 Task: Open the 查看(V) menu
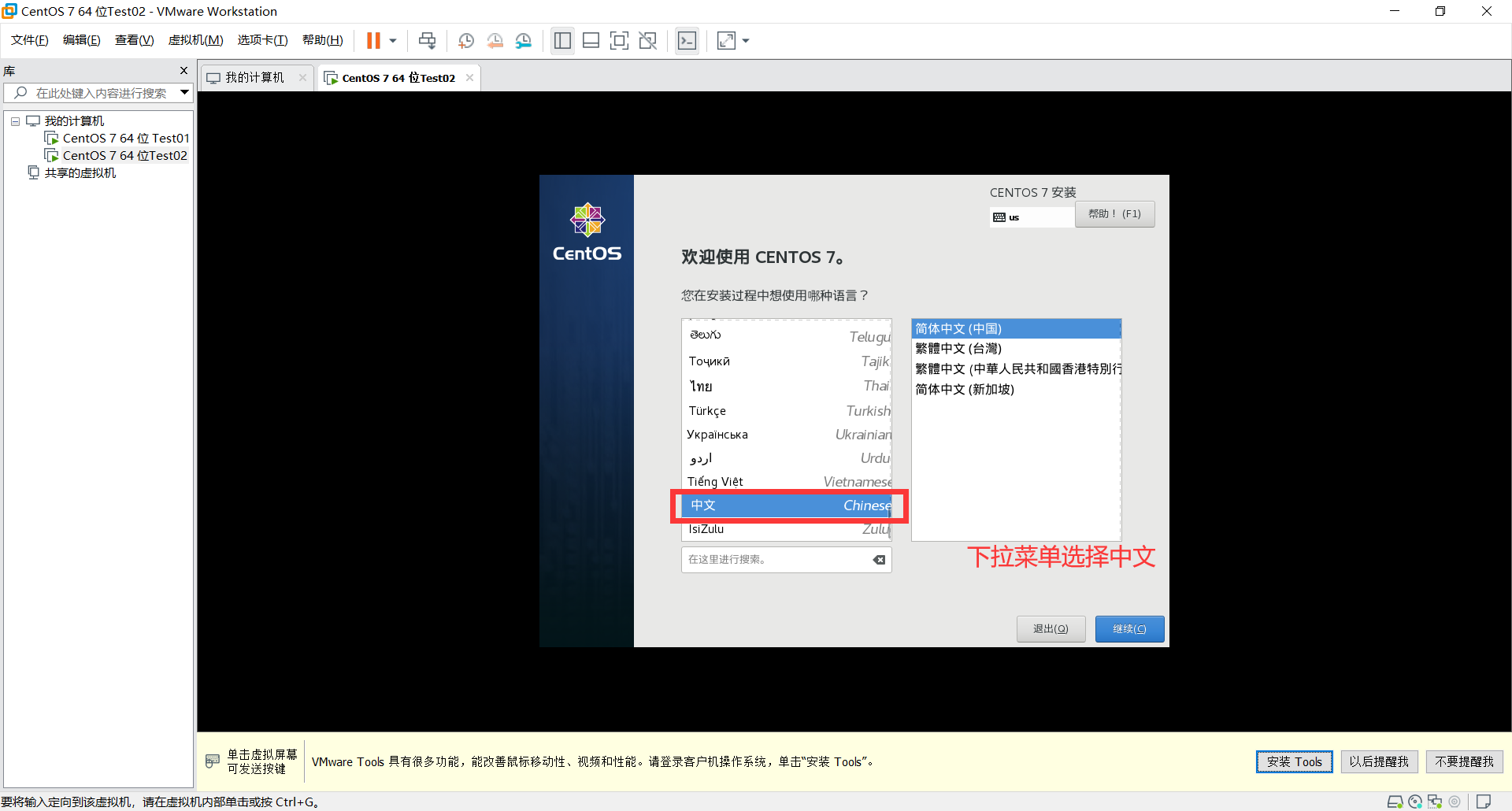(x=135, y=40)
